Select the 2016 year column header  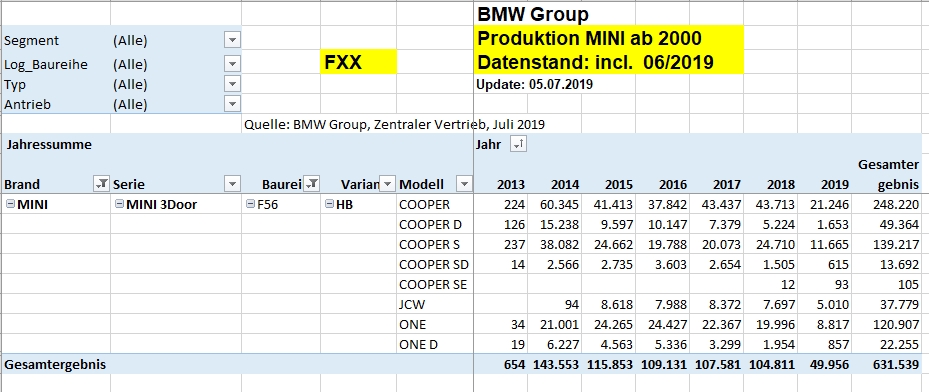(x=674, y=184)
